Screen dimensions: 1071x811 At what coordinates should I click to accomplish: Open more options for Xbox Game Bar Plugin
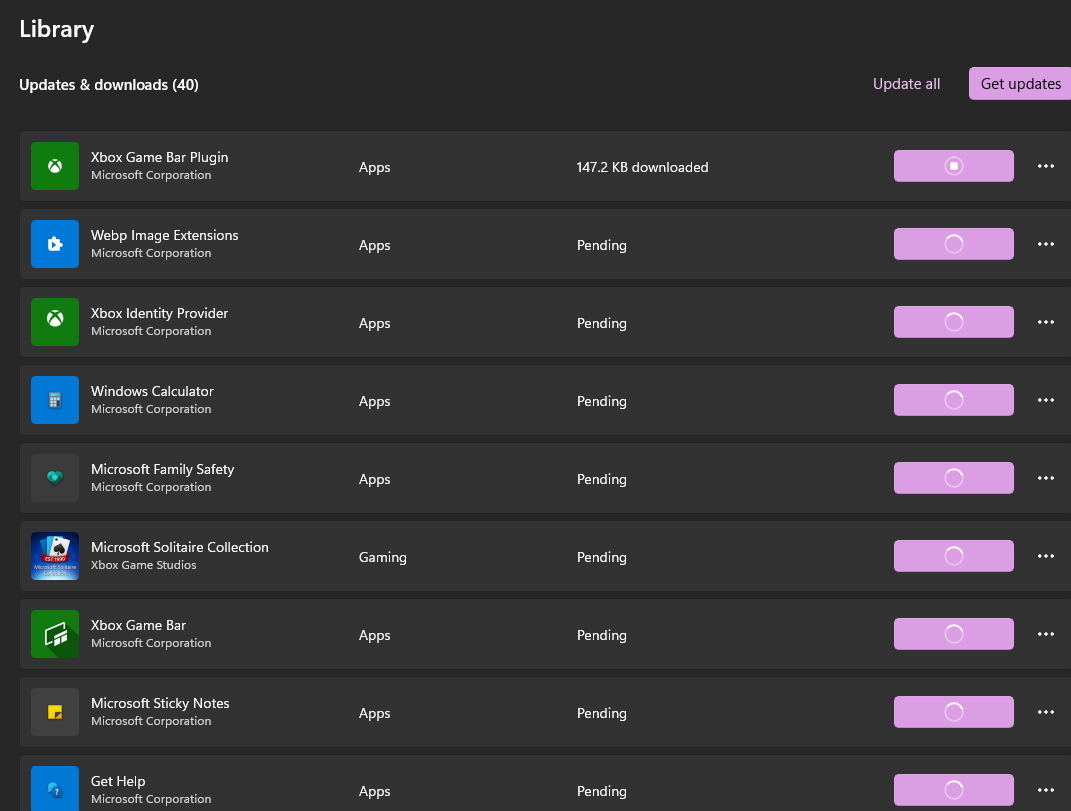(x=1046, y=166)
